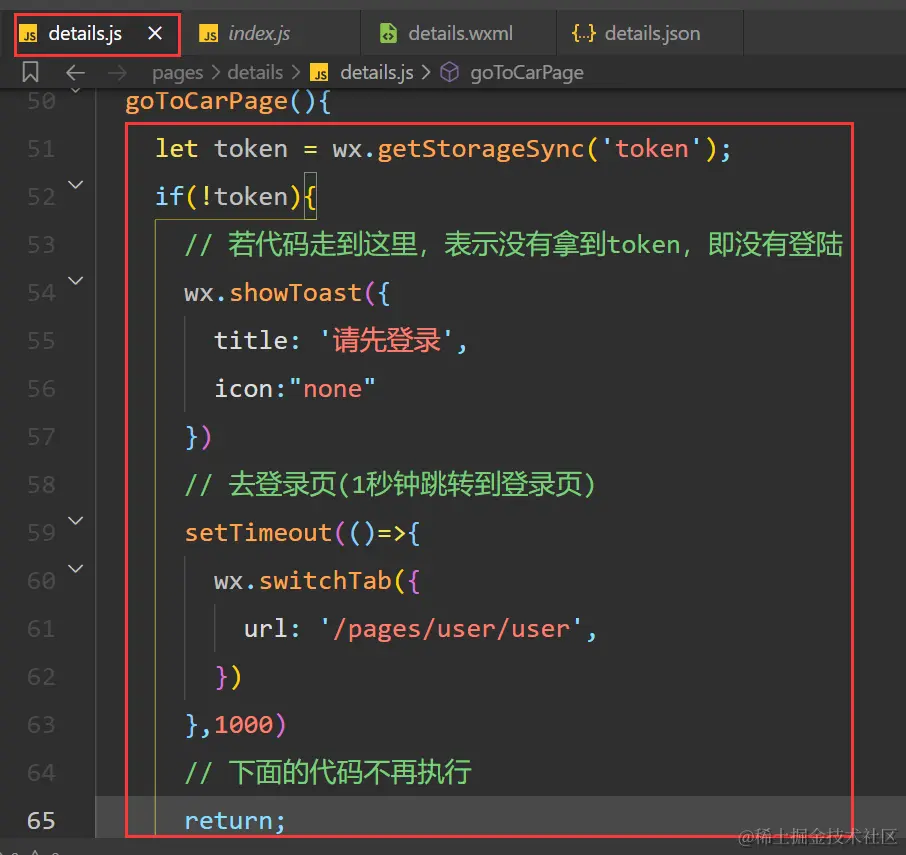Image resolution: width=906 pixels, height=855 pixels.
Task: Click the '请先登录' string on line 55
Action: pyautogui.click(x=386, y=340)
